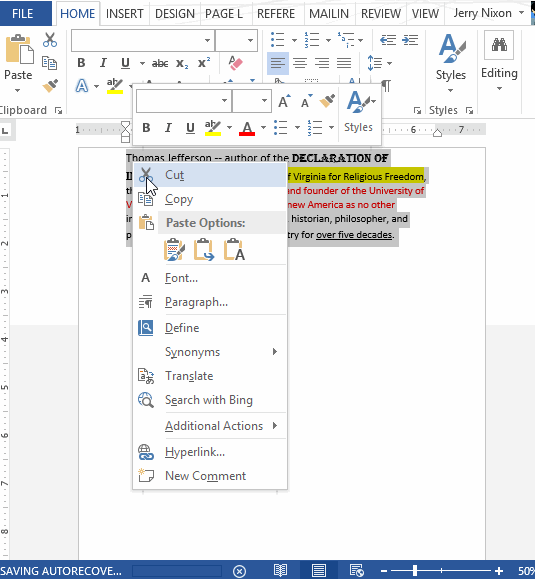535x579 pixels.
Task: Decrease indent in ribbon Paragraph group
Action: click(388, 40)
